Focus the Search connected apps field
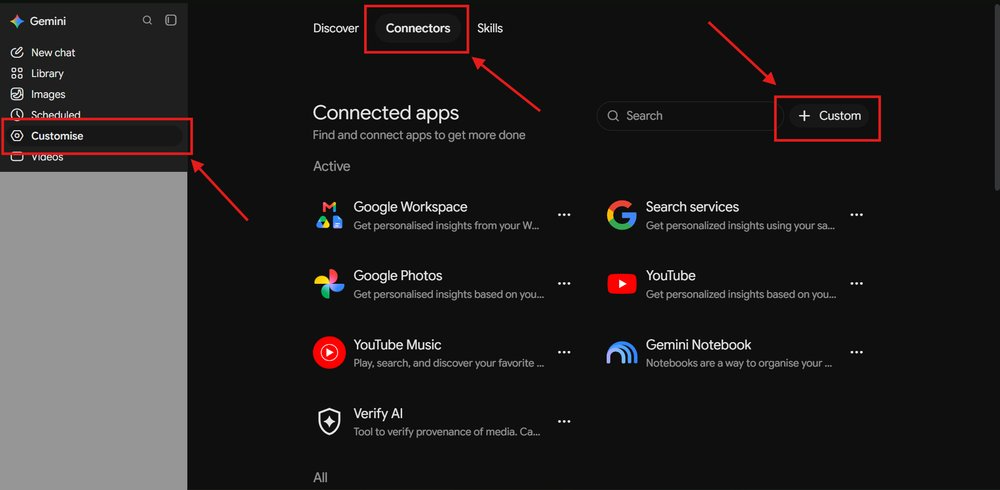This screenshot has width=1000, height=490. (690, 116)
